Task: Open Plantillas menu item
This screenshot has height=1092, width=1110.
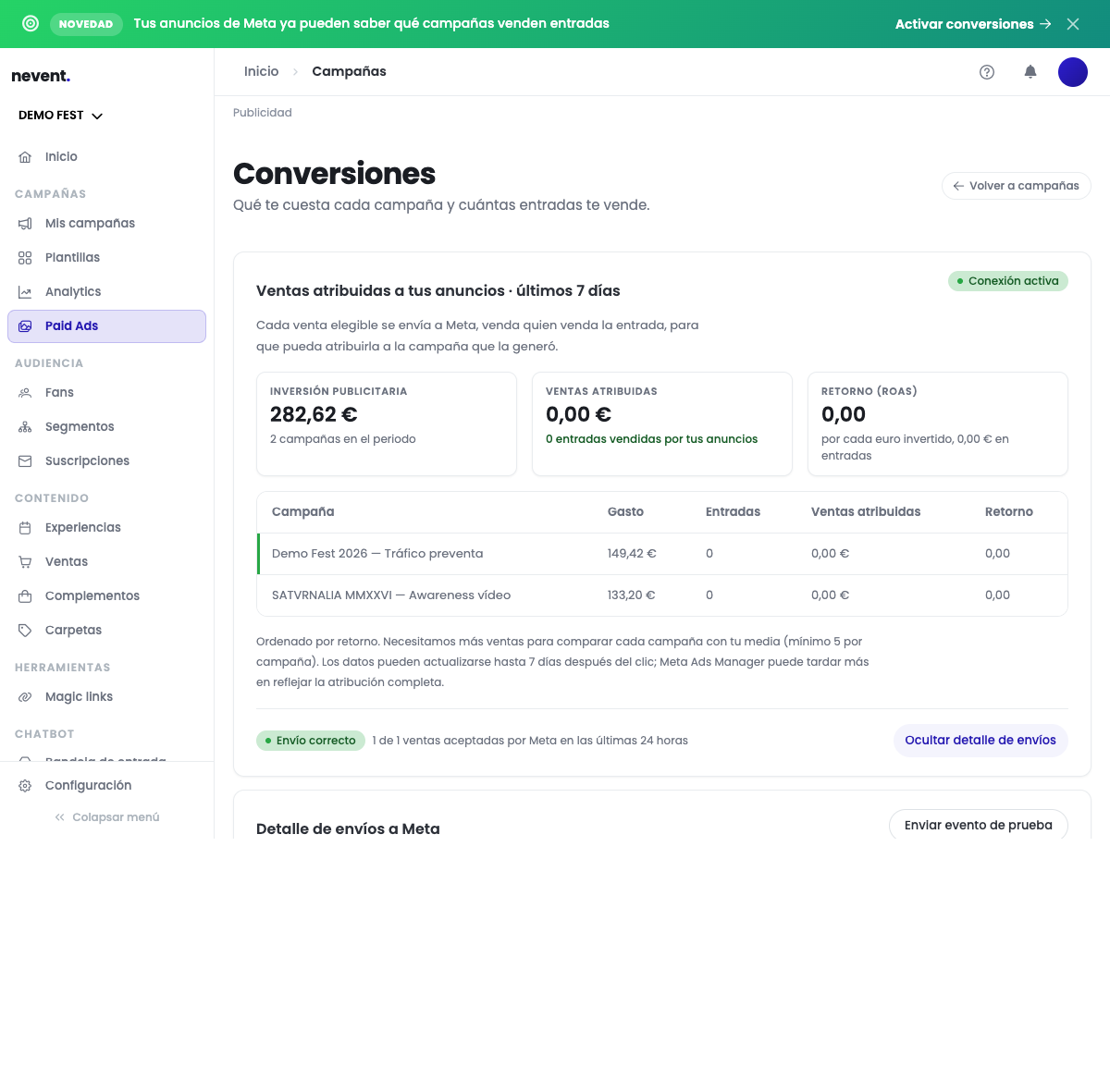Action: pyautogui.click(x=106, y=258)
